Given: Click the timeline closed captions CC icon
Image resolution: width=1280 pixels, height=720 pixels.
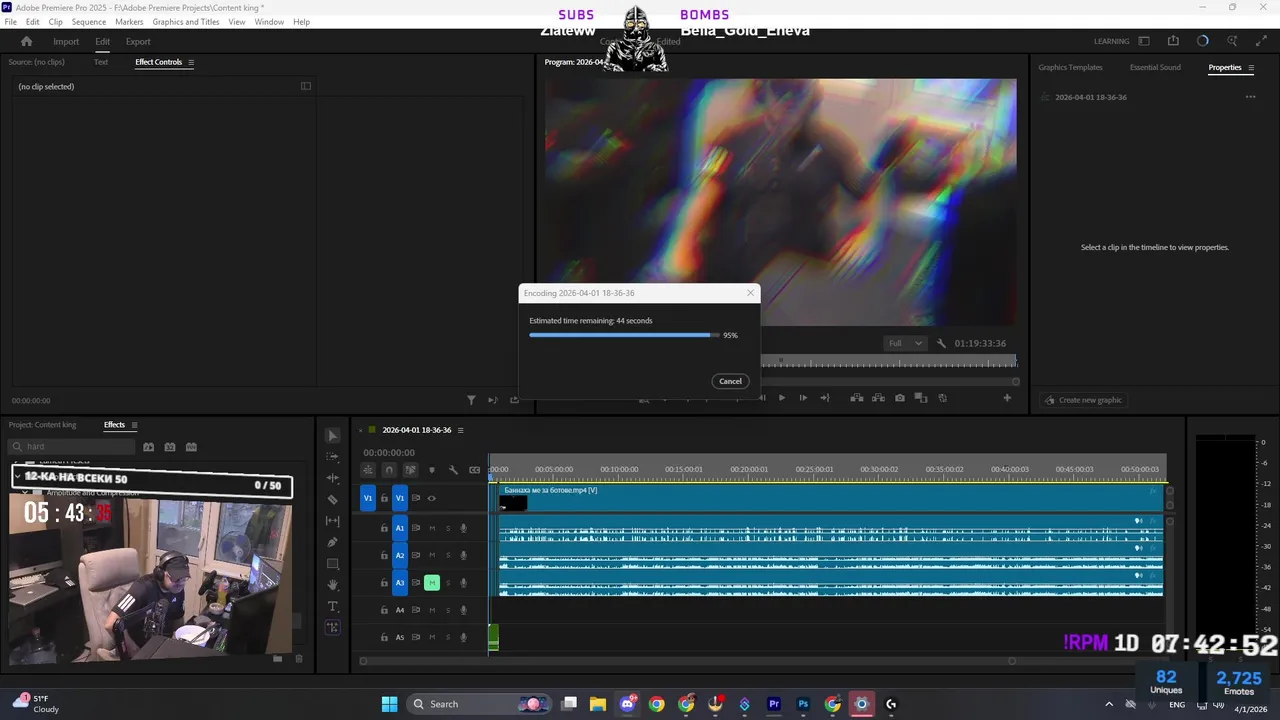Looking at the screenshot, I should point(474,470).
